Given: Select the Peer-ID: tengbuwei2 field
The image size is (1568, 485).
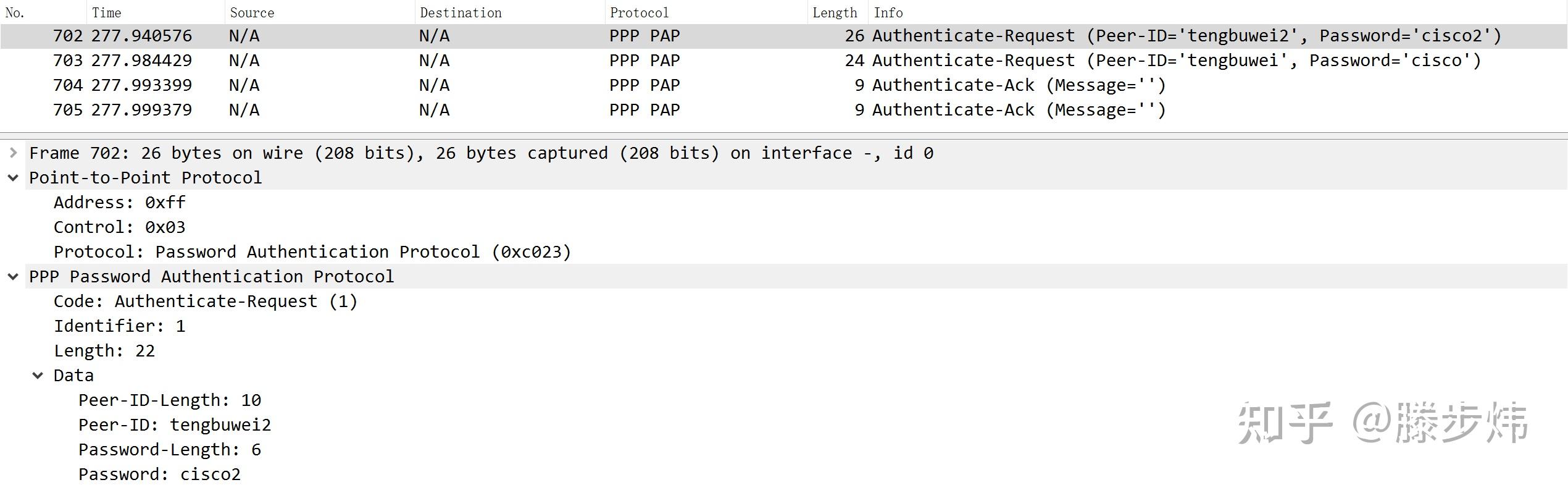Looking at the screenshot, I should pyautogui.click(x=175, y=425).
